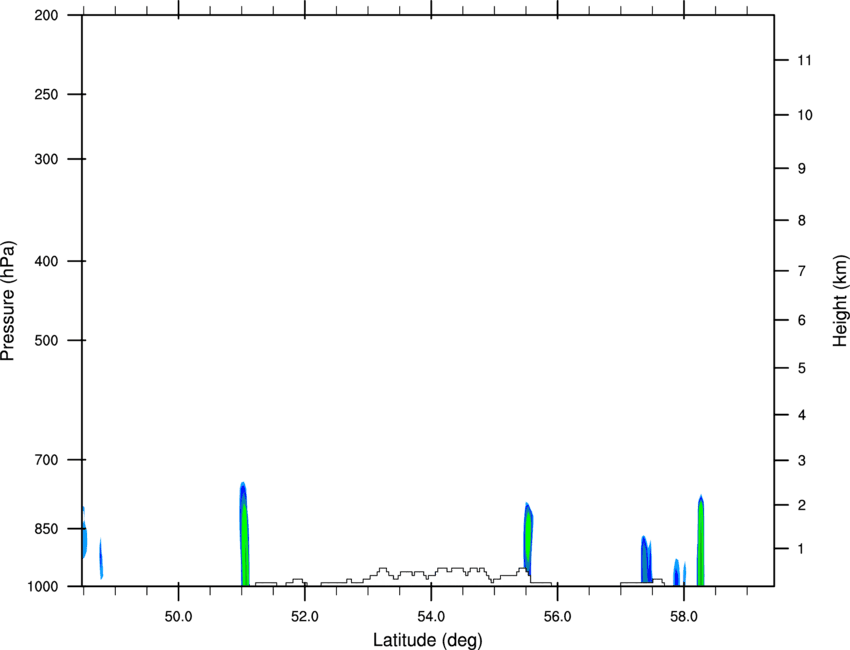This screenshot has width=850, height=650.
Task: Pick the 2 km height label
Action: [x=802, y=505]
